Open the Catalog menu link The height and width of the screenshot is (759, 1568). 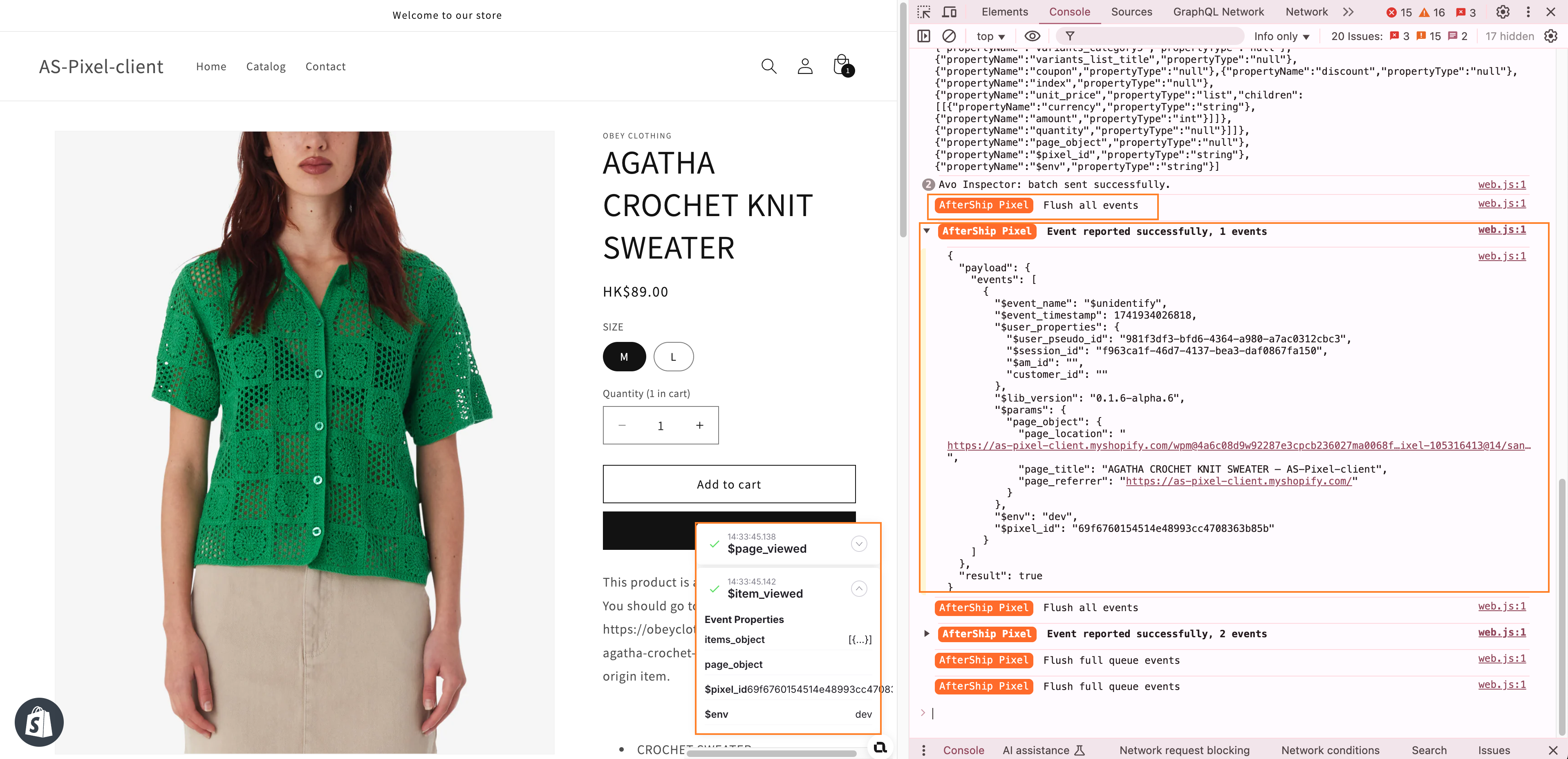265,66
